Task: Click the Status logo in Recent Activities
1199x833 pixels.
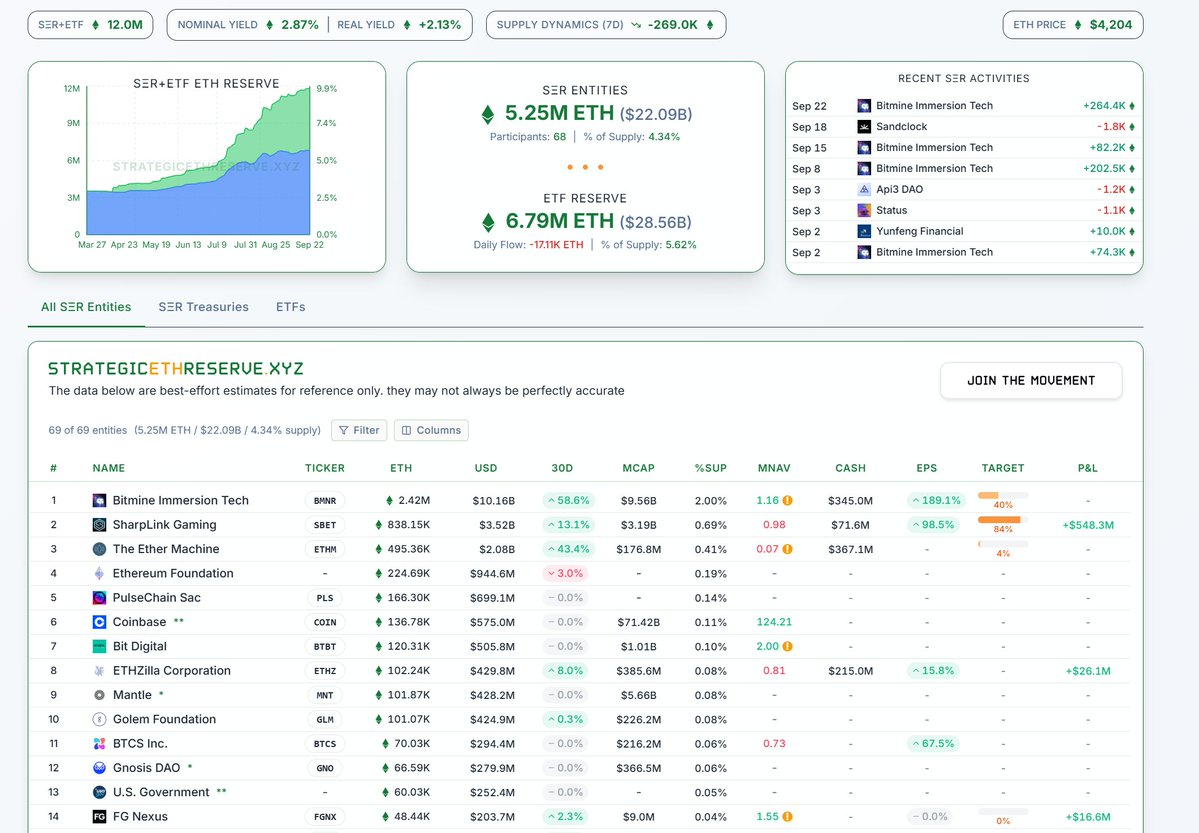Action: tap(864, 210)
